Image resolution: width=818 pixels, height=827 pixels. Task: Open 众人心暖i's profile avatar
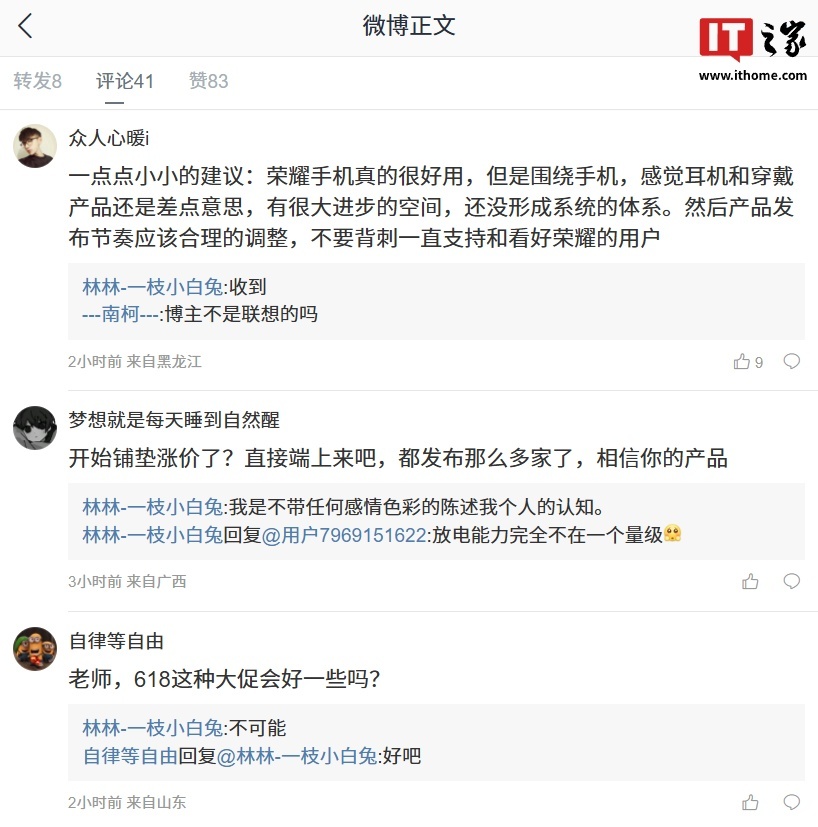(34, 146)
